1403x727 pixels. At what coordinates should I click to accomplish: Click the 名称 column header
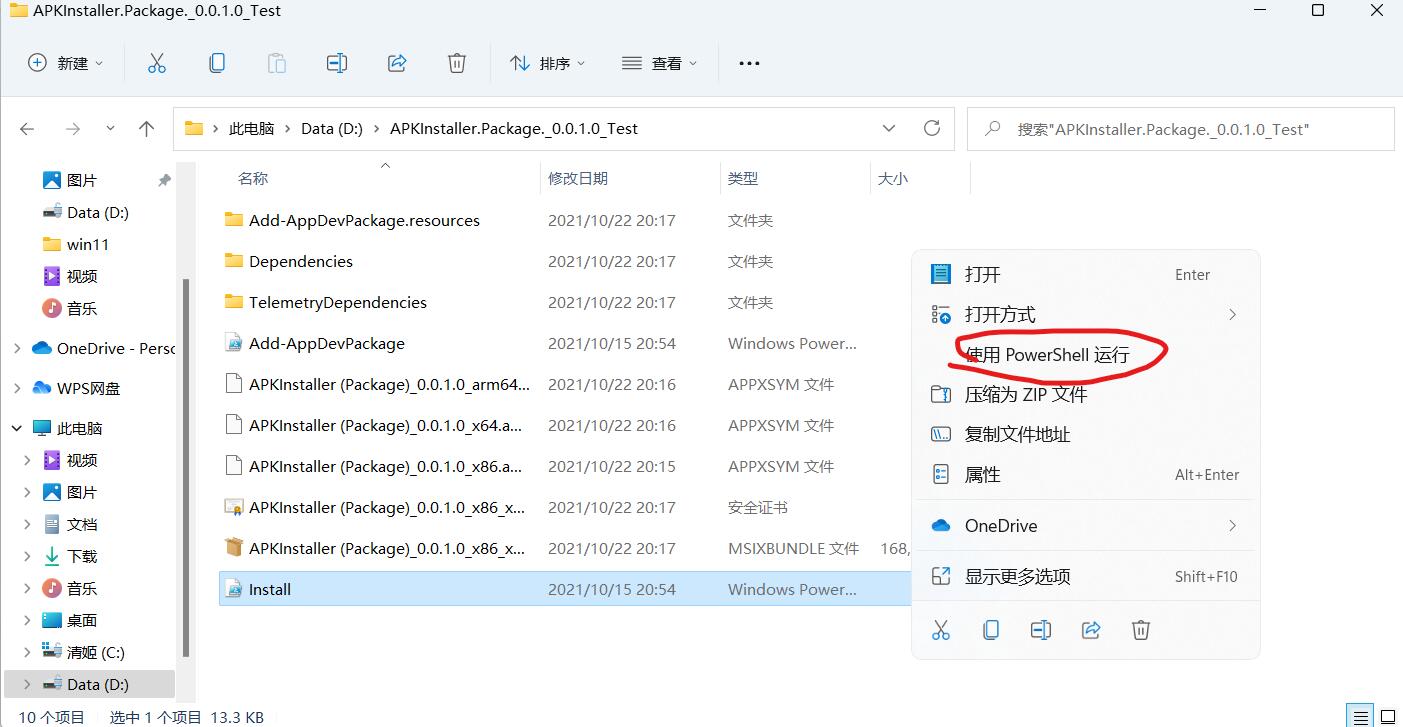click(x=253, y=178)
